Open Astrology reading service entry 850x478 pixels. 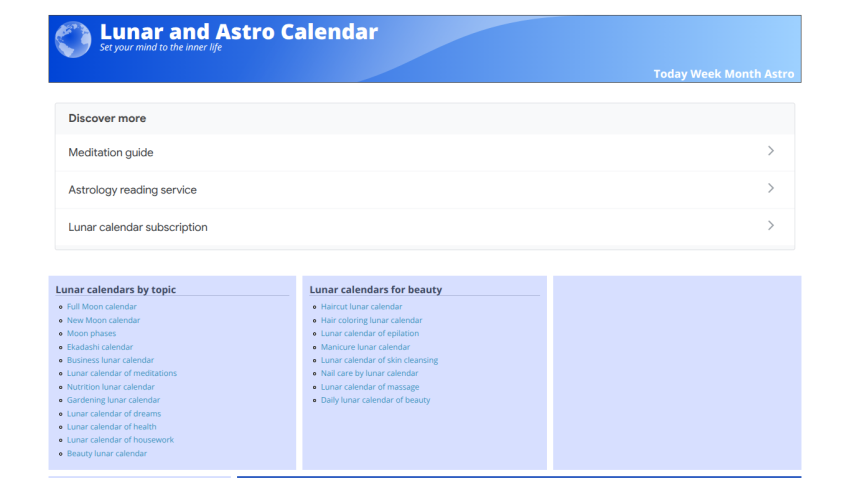pyautogui.click(x=425, y=190)
